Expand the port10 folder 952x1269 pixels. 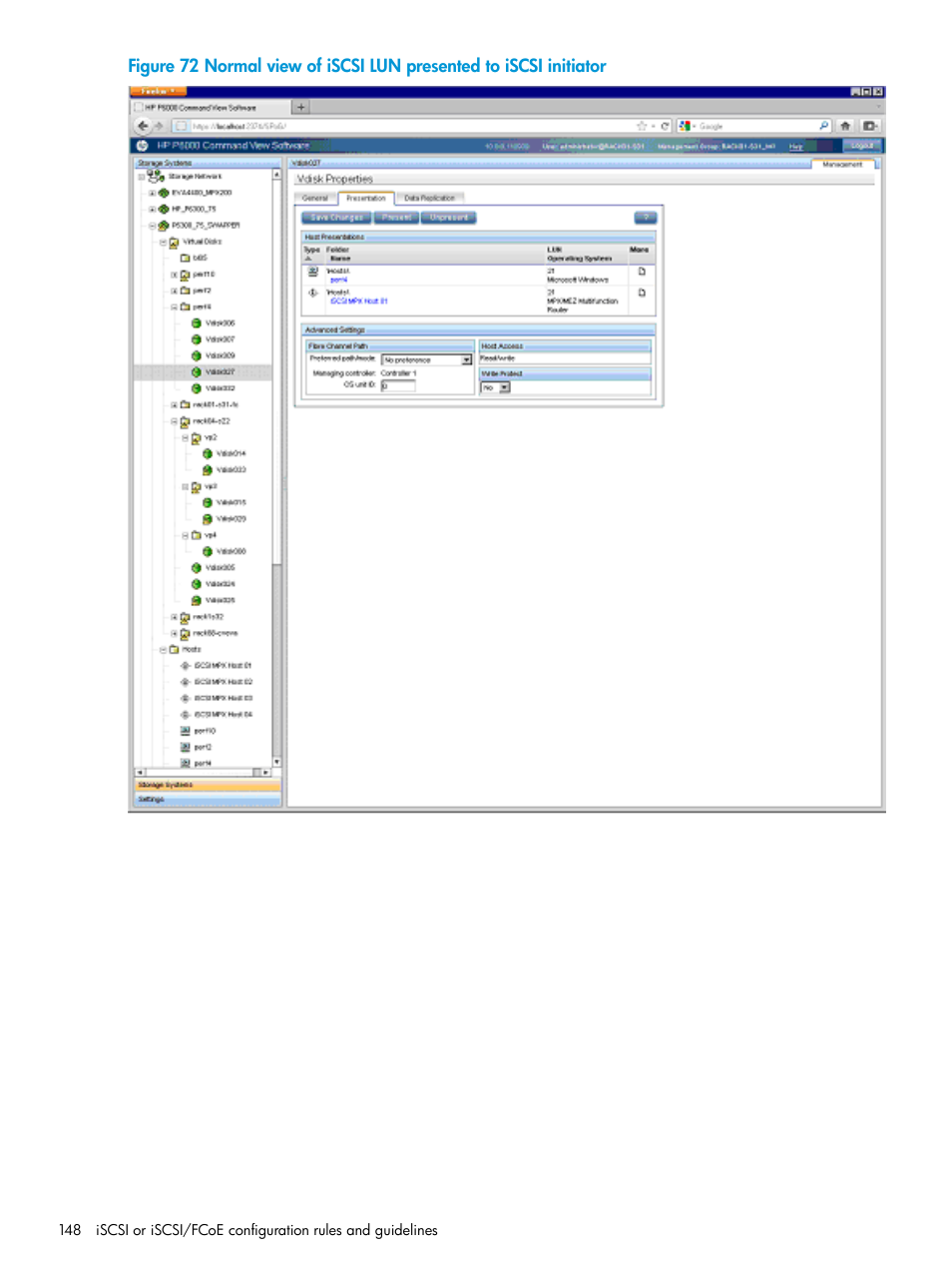tap(174, 274)
